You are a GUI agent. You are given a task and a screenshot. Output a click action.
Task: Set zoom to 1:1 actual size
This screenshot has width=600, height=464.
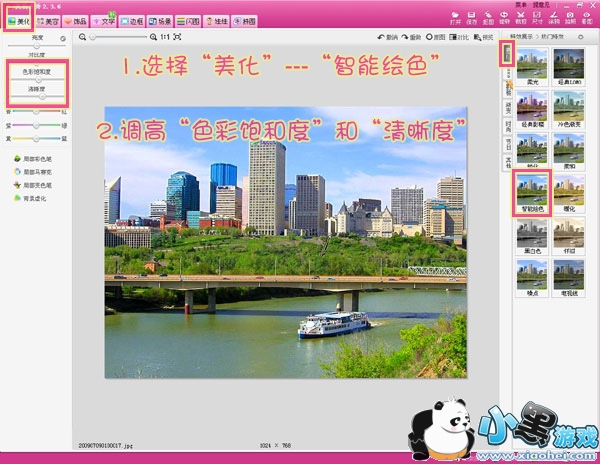pyautogui.click(x=165, y=37)
